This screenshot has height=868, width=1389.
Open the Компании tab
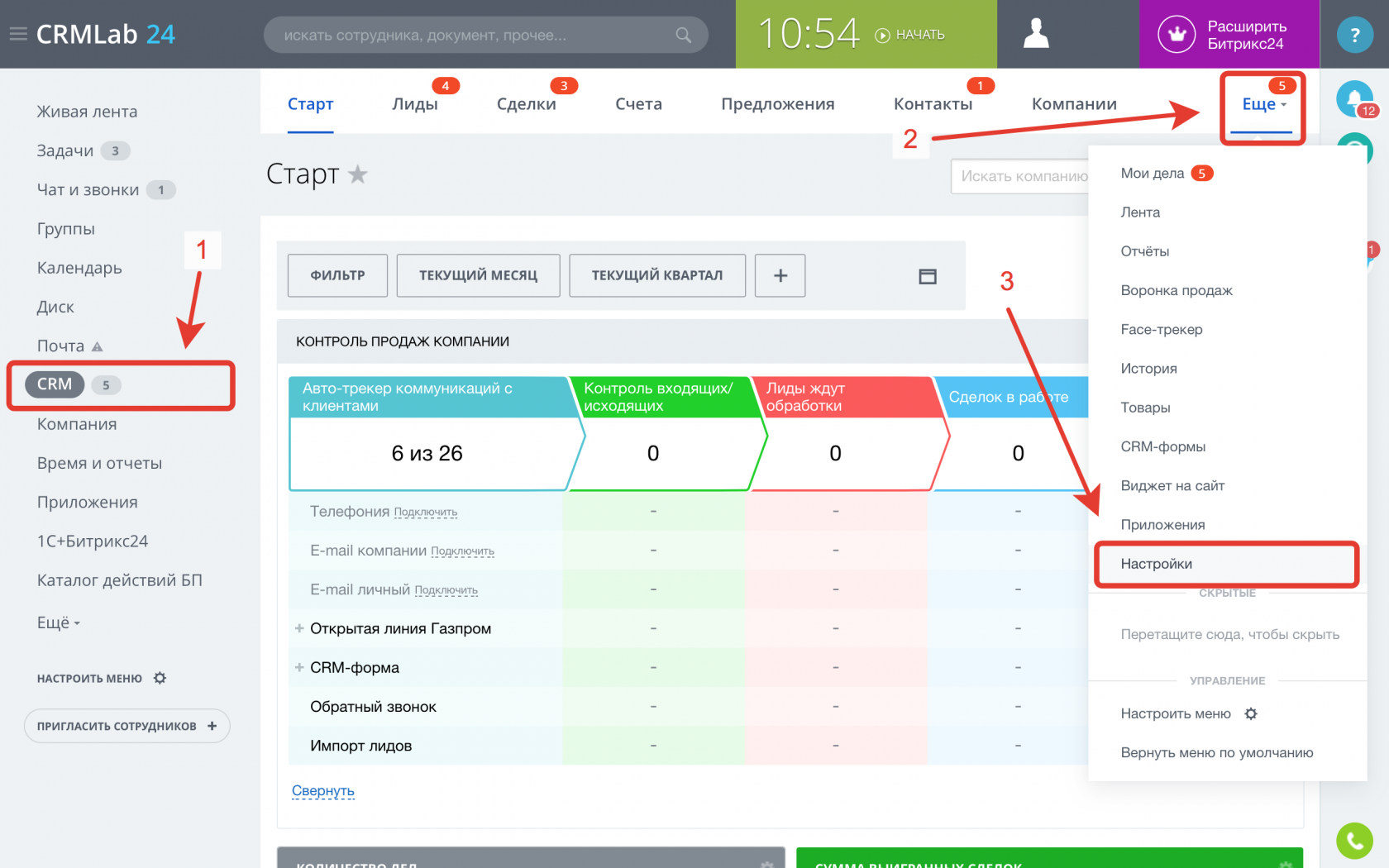coord(1074,104)
